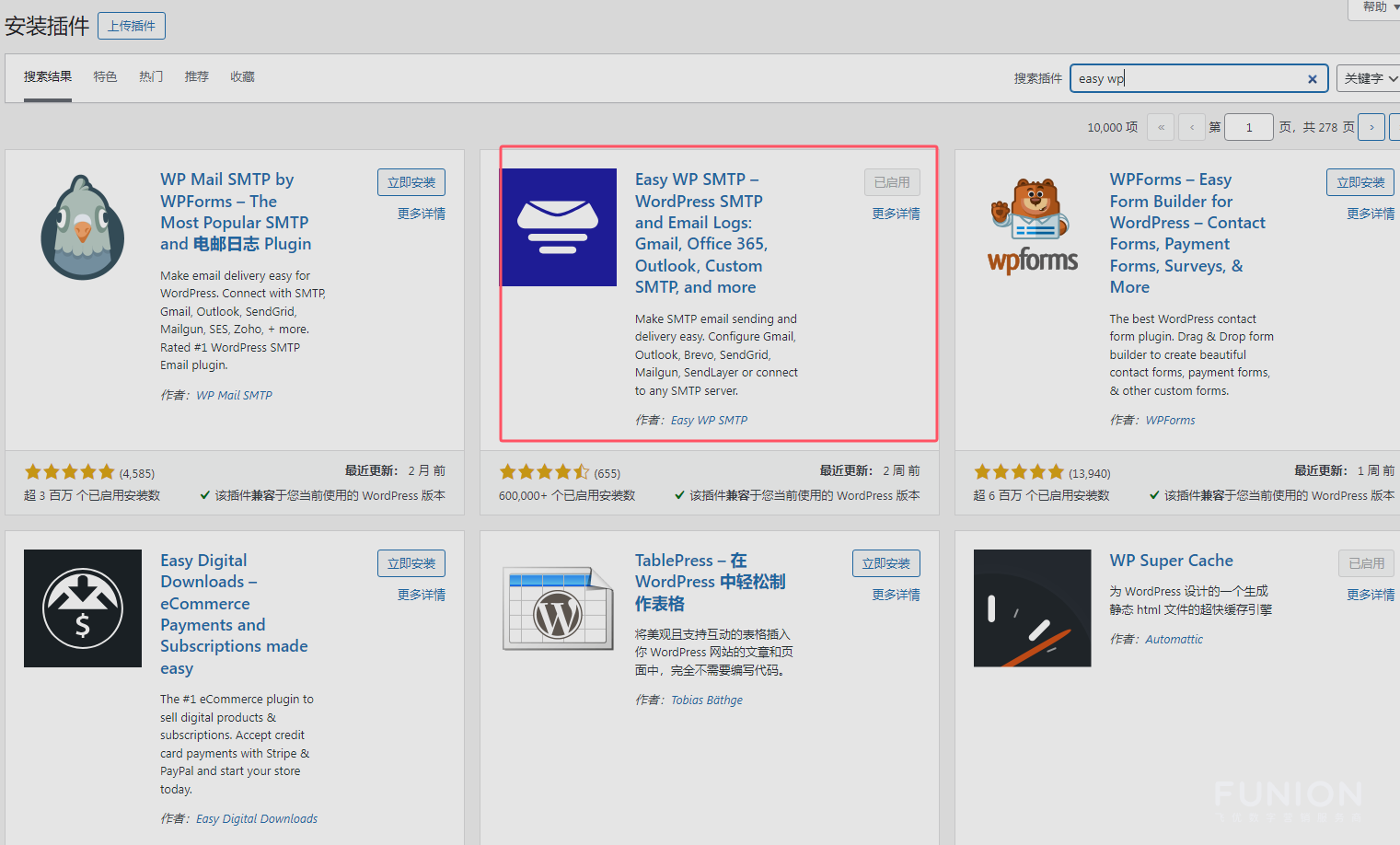Install TablePress with 立即安装
Viewport: 1400px width, 845px height.
pos(886,563)
